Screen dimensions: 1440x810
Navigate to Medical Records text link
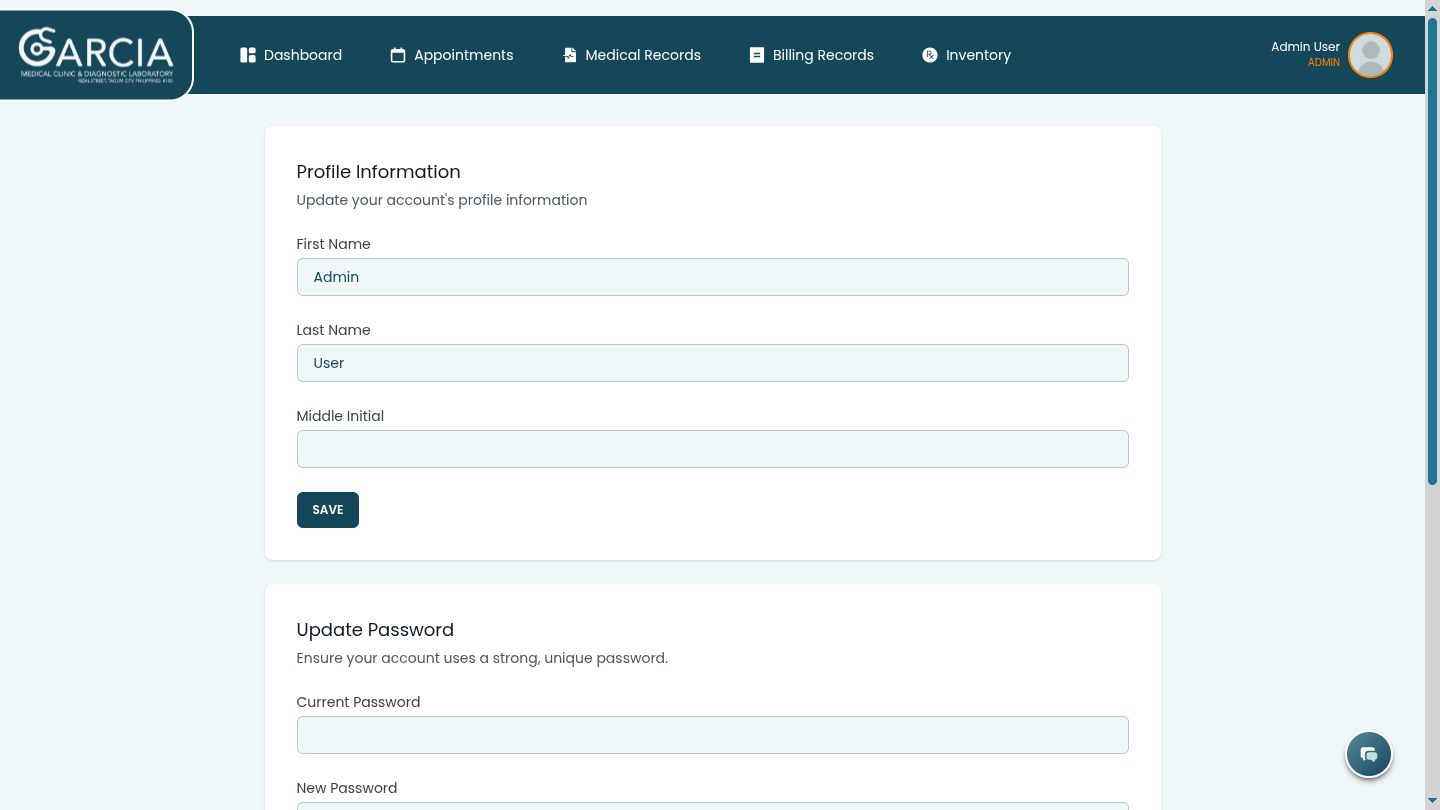(643, 55)
